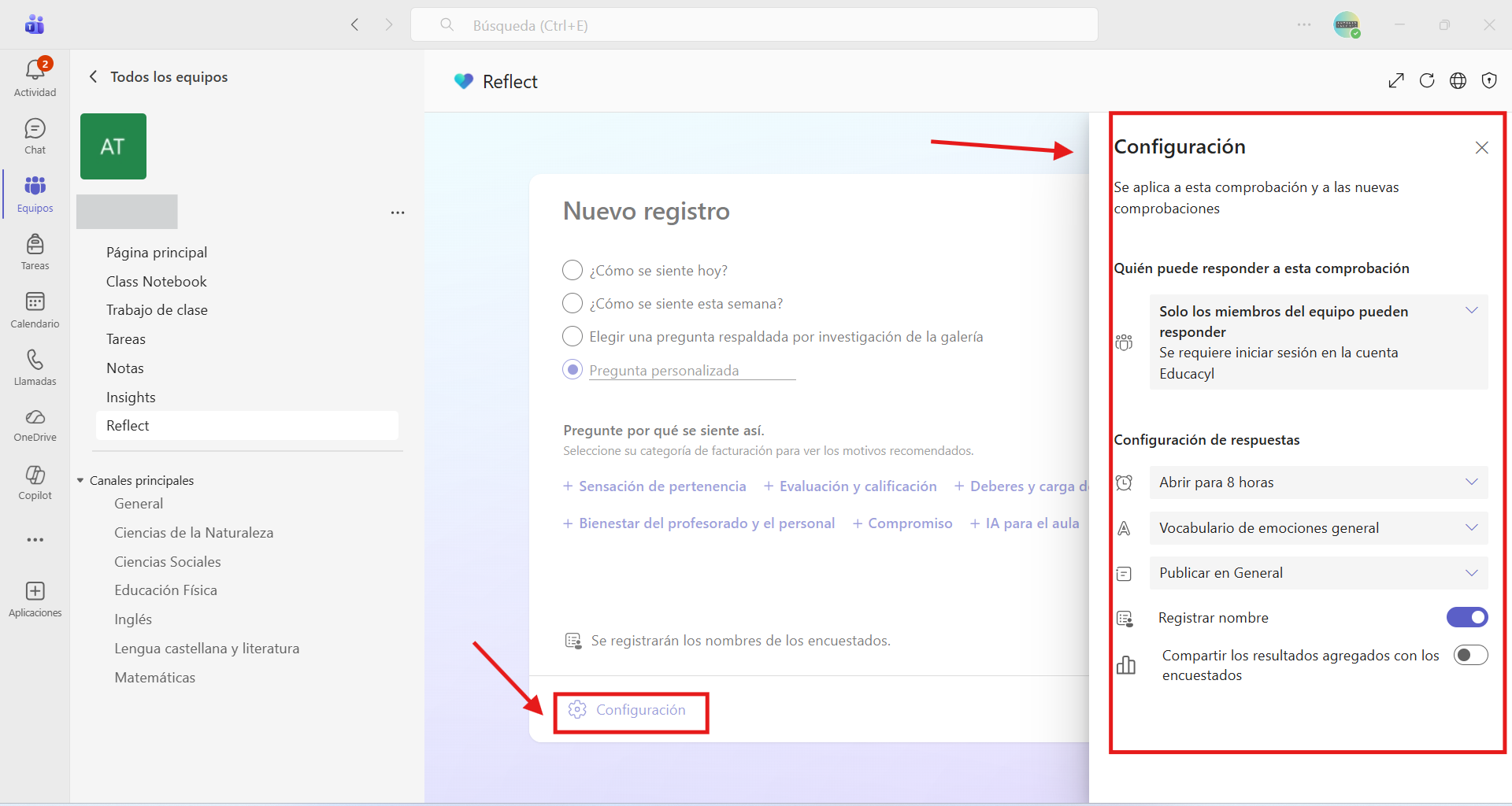
Task: Open Tareas in the left rail
Action: point(35,252)
